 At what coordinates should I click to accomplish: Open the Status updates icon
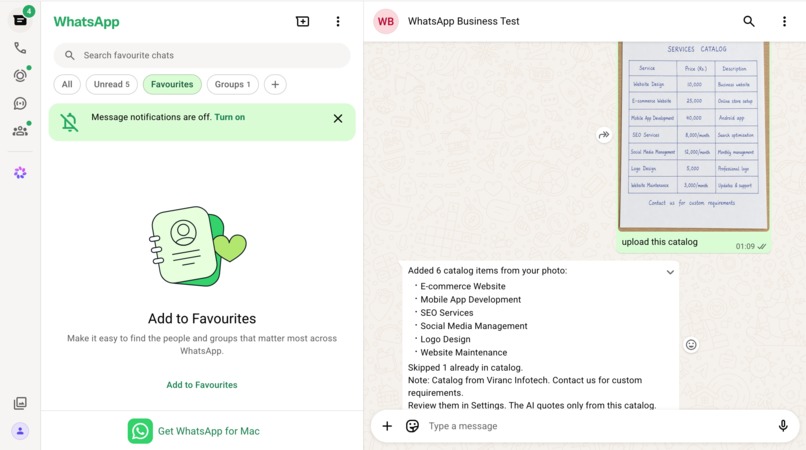(x=20, y=76)
